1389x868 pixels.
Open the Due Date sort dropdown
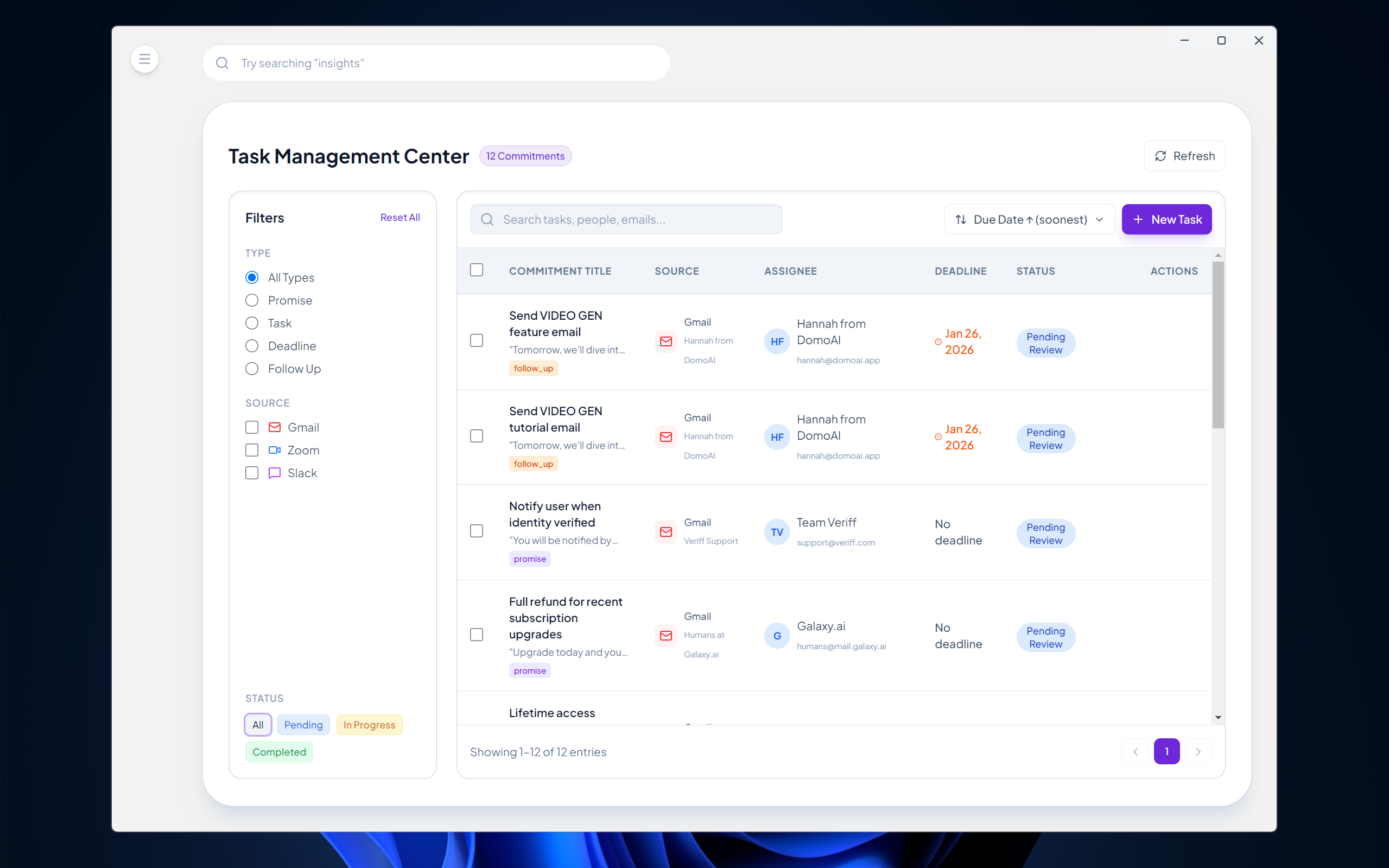pos(1029,219)
